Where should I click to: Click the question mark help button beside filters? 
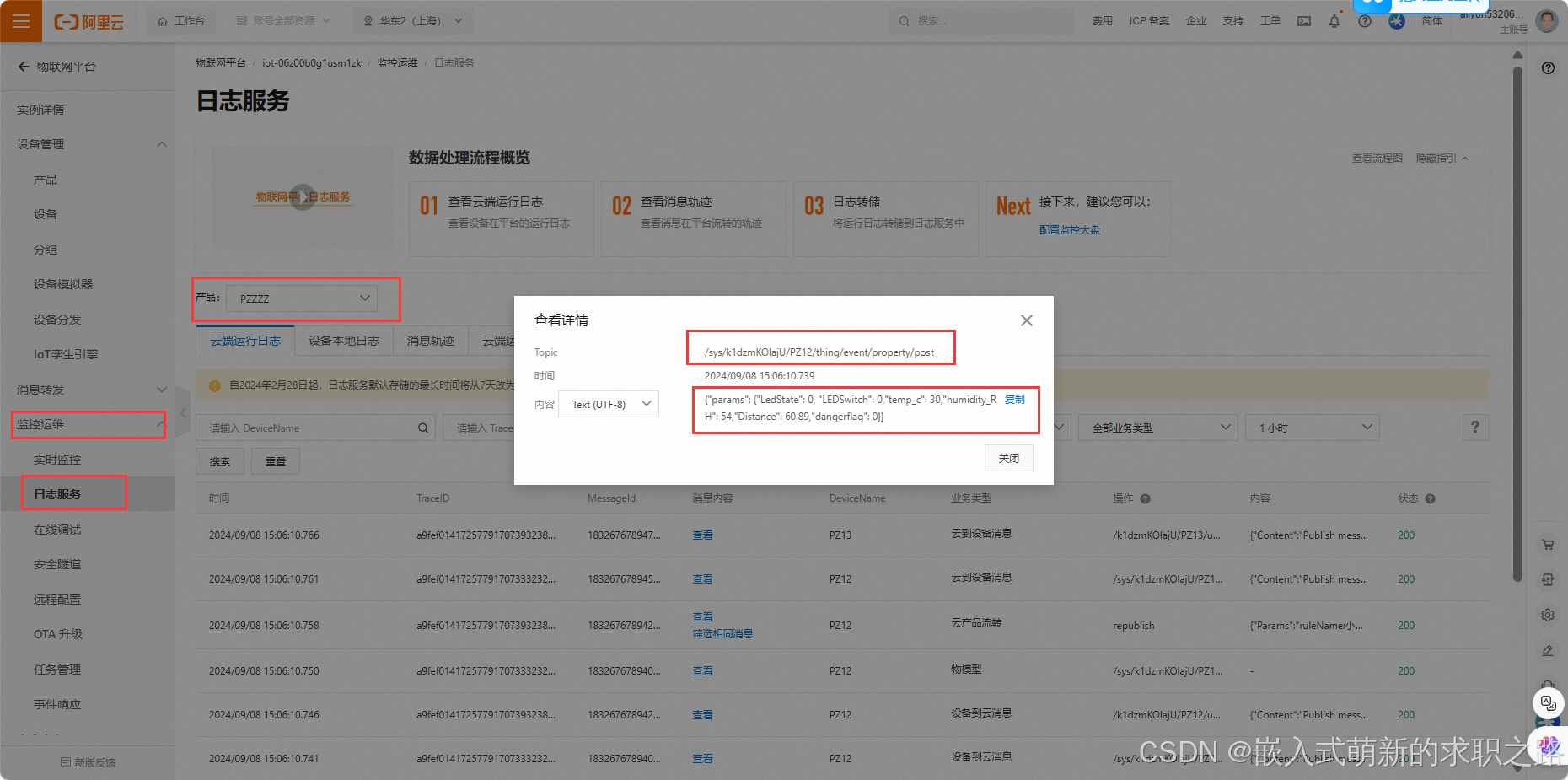coord(1475,428)
